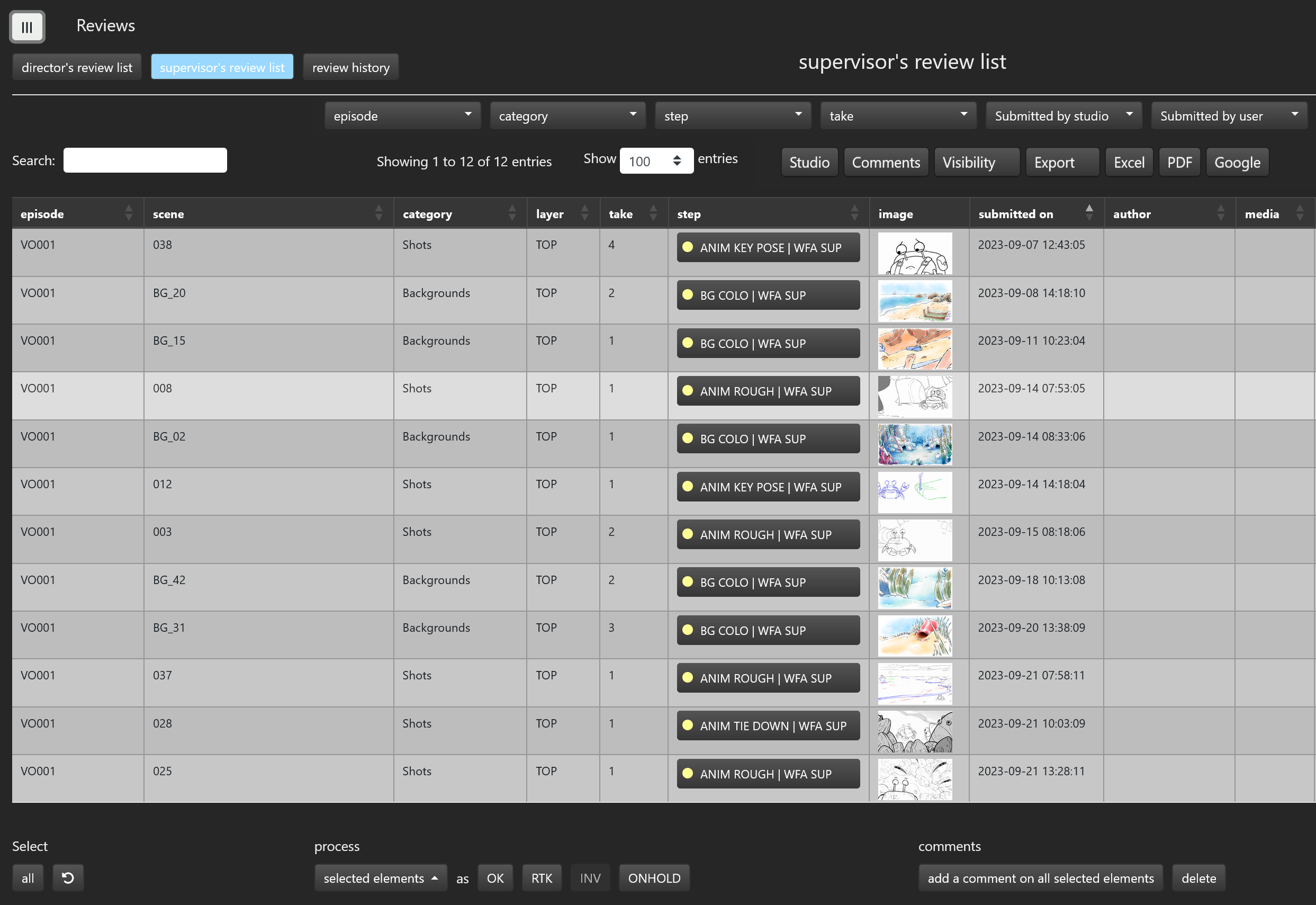Sort by the submitted on column arrow
The height and width of the screenshot is (905, 1316).
tap(1089, 213)
